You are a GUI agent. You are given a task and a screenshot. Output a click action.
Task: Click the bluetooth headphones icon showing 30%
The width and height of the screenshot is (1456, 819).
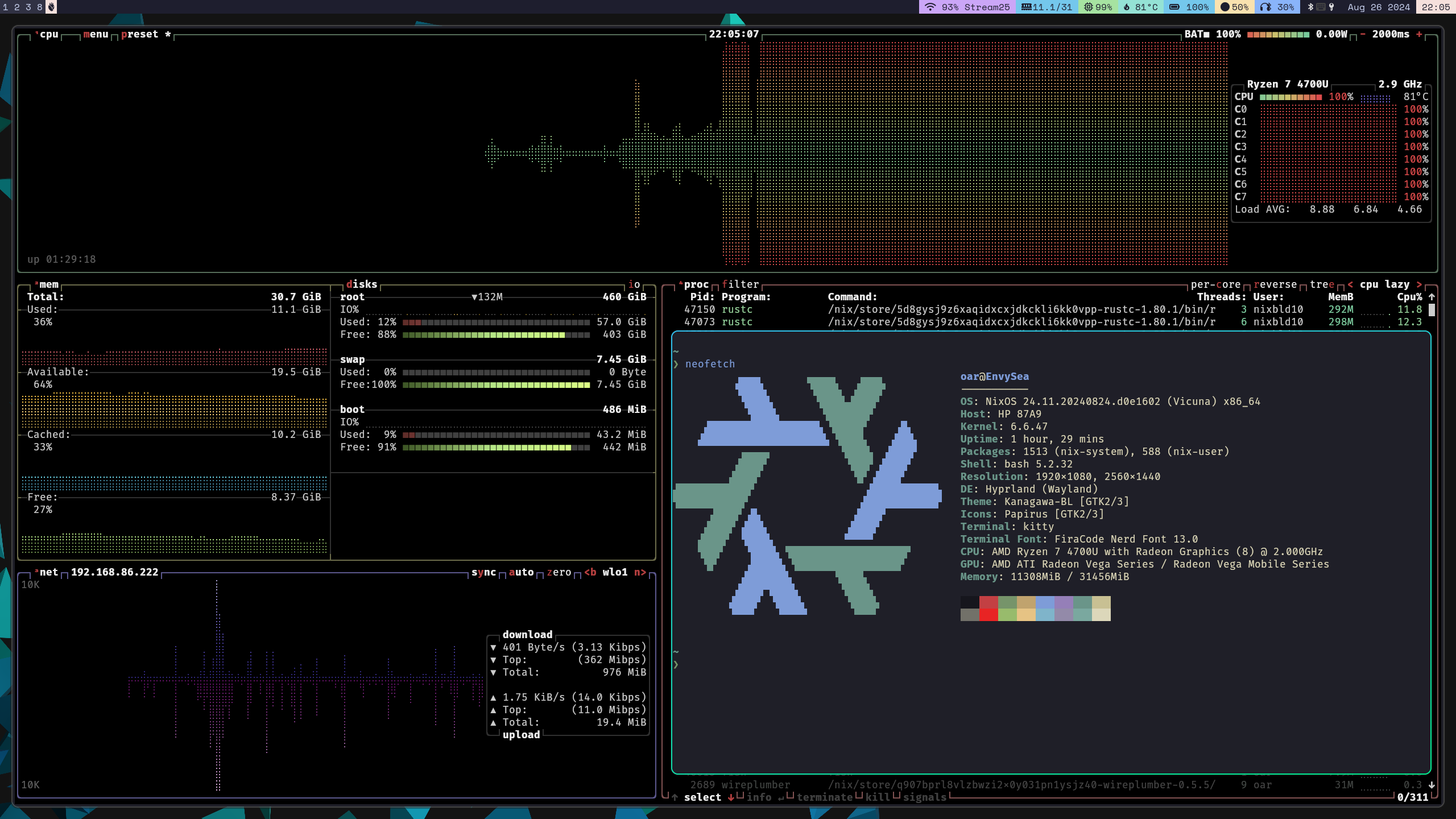[x=1265, y=7]
